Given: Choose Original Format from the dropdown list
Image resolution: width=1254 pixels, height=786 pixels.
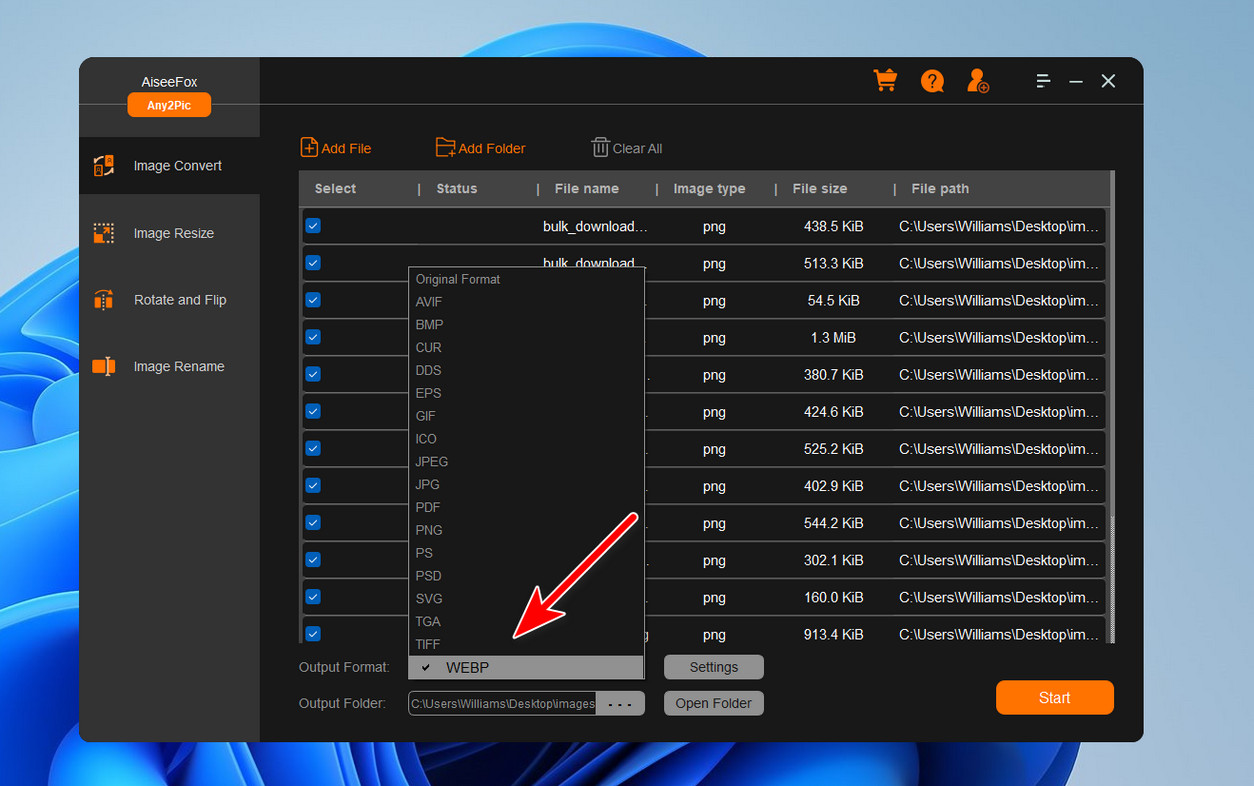Looking at the screenshot, I should coord(526,279).
